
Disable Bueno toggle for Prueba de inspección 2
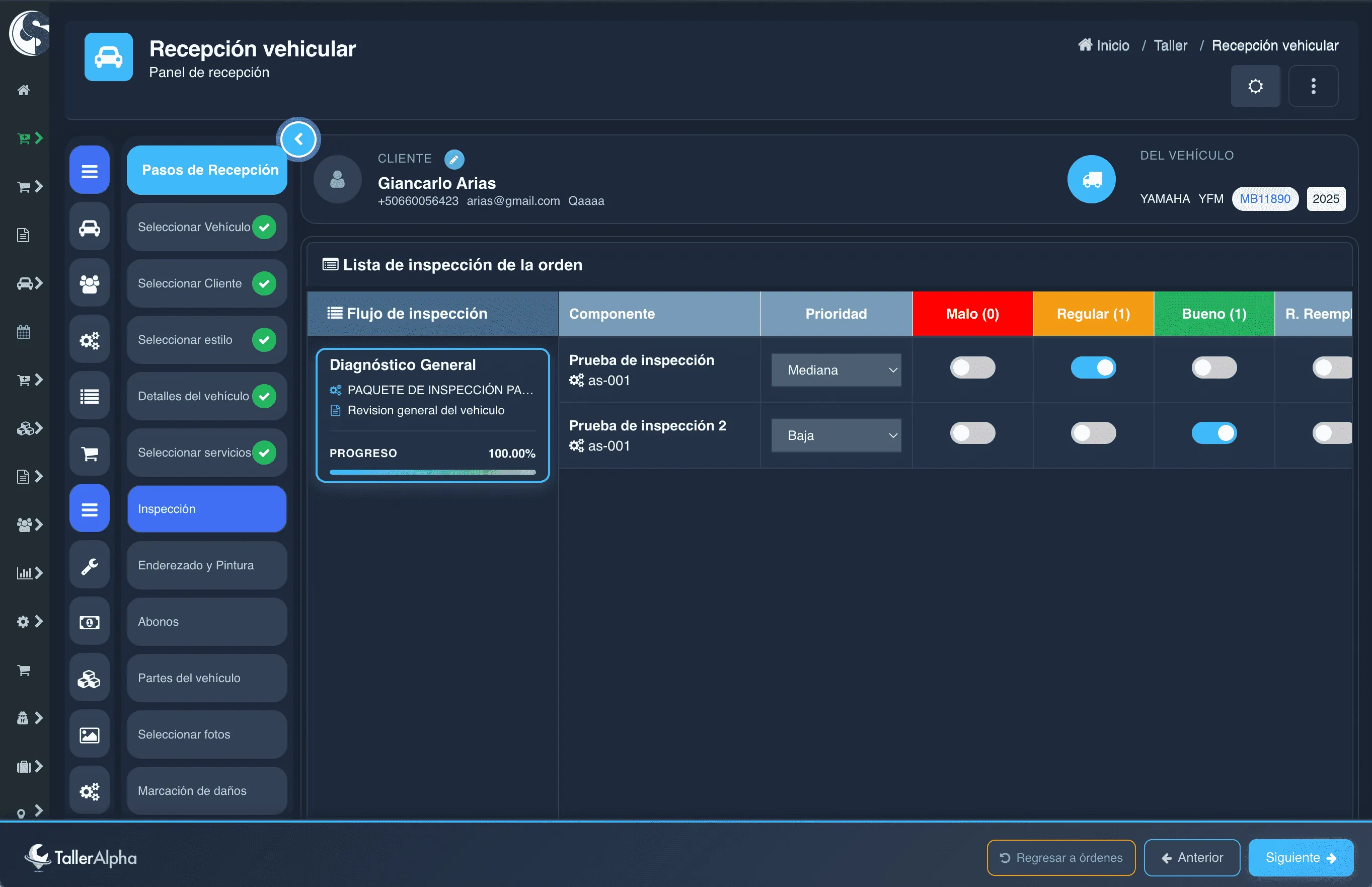point(1213,433)
